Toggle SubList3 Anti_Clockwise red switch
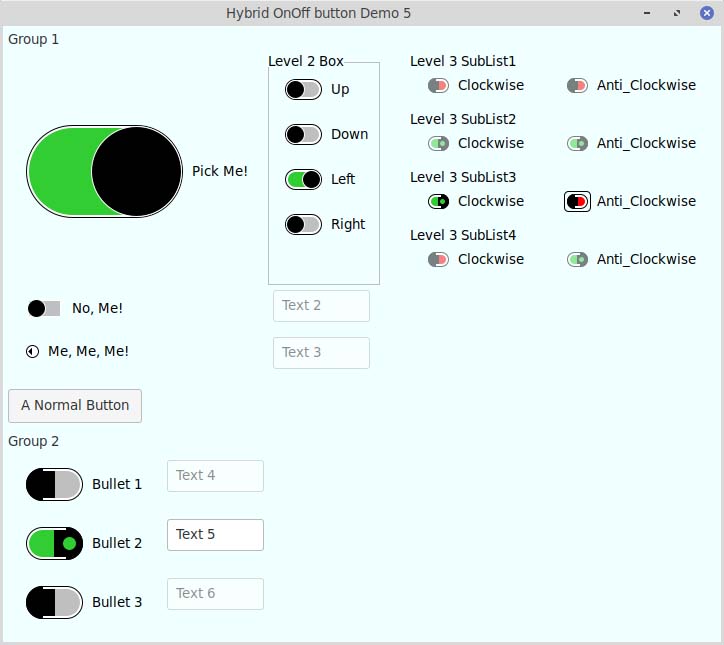The width and height of the screenshot is (724, 645). click(577, 201)
